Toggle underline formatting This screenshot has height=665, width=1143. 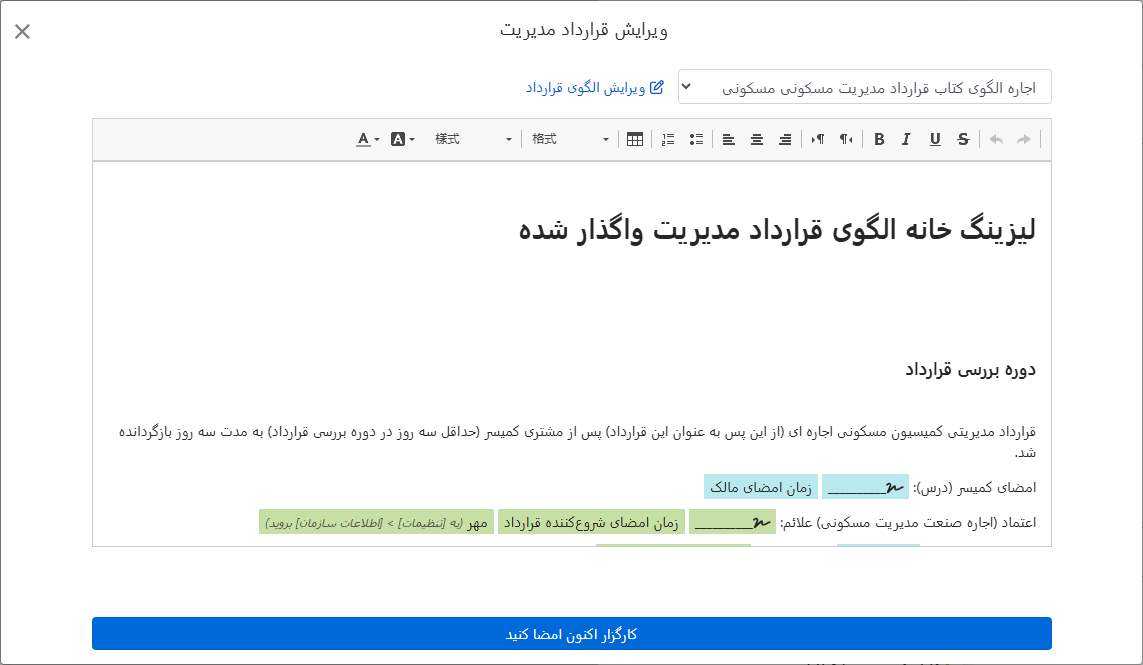pyautogui.click(x=935, y=139)
